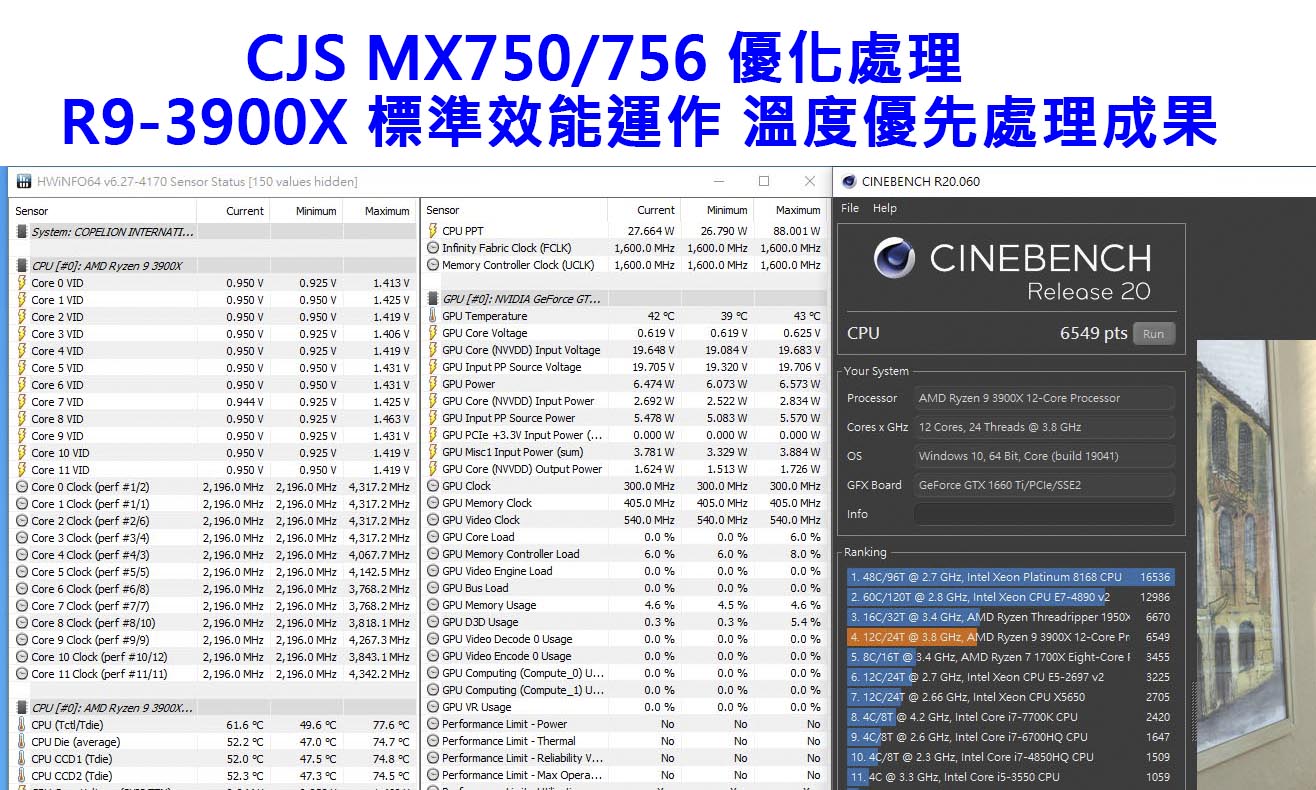The width and height of the screenshot is (1316, 790).
Task: Click the GPU Clock icon
Action: click(x=433, y=486)
